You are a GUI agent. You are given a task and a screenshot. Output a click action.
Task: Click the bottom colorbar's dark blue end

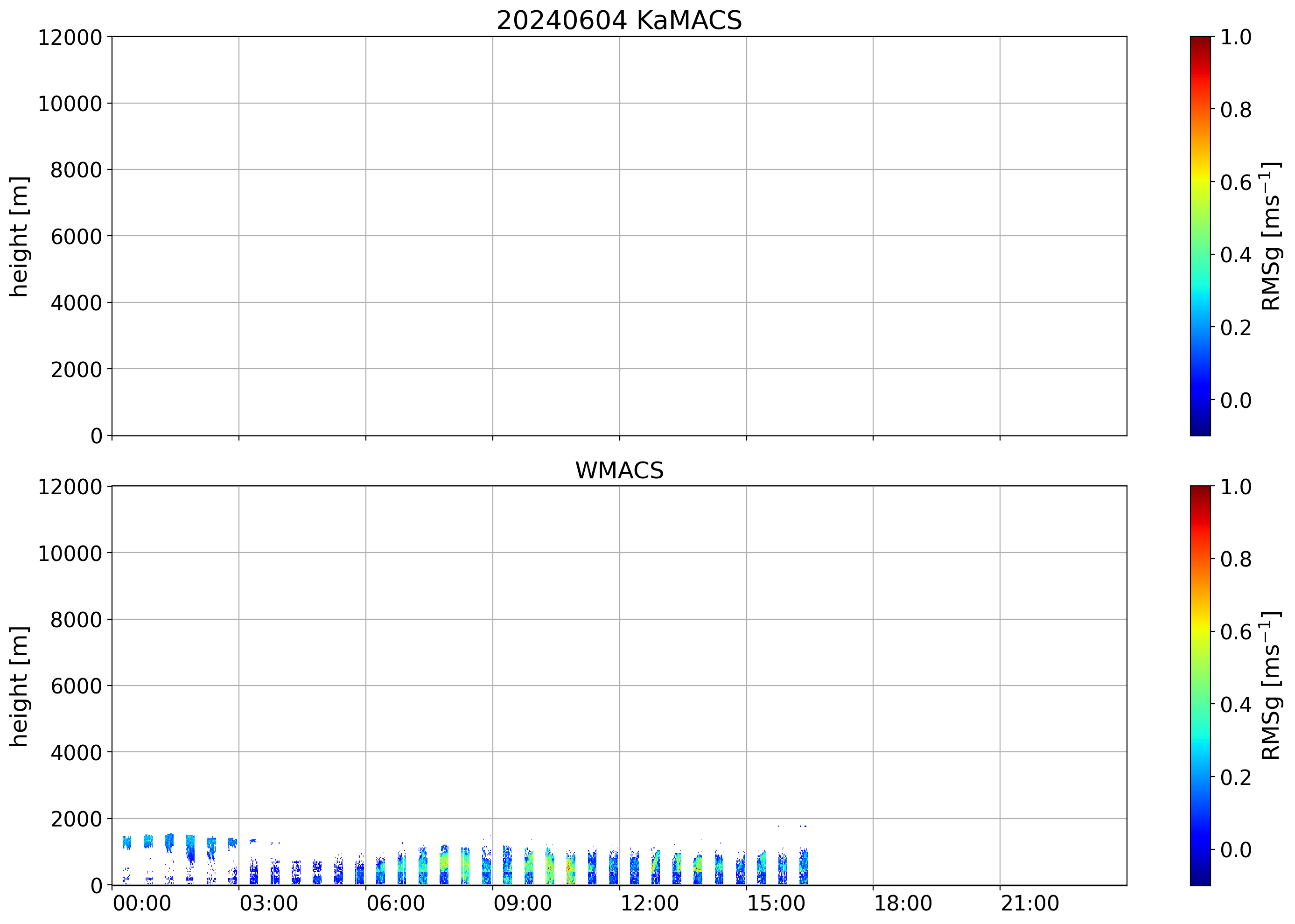[x=1200, y=876]
